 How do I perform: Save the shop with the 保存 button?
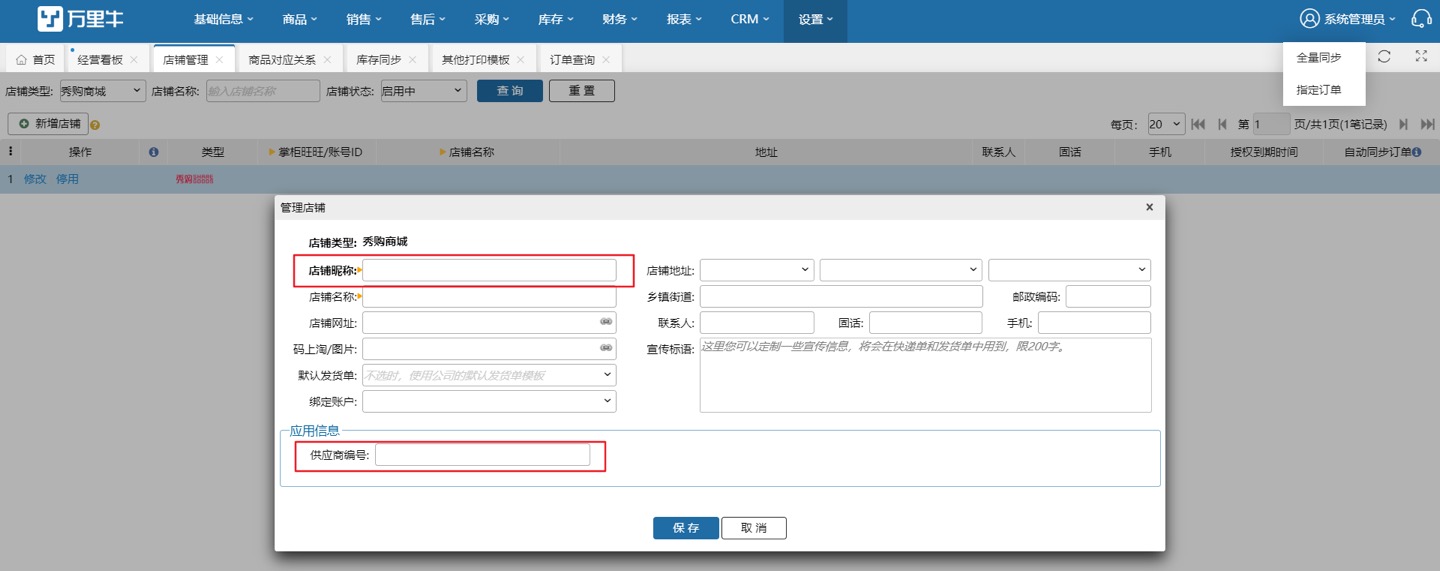pos(686,528)
